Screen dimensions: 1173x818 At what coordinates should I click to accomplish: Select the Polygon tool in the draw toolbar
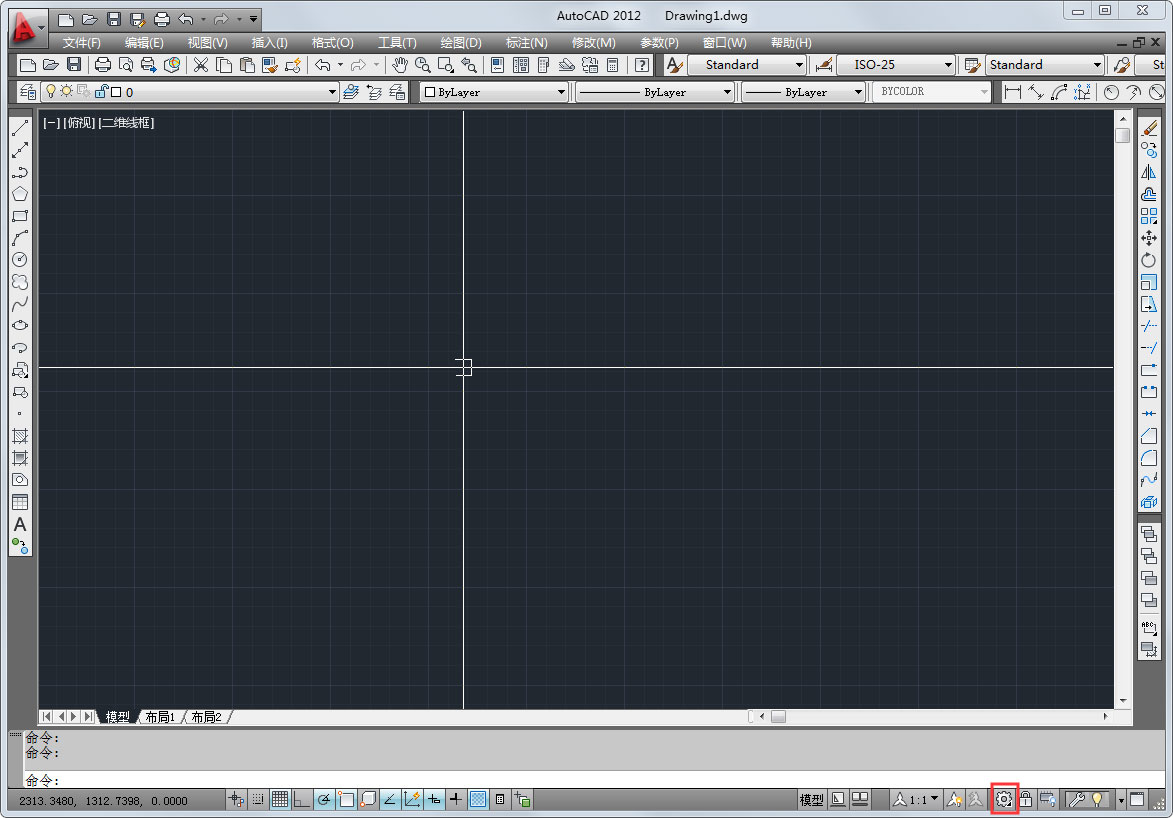21,193
